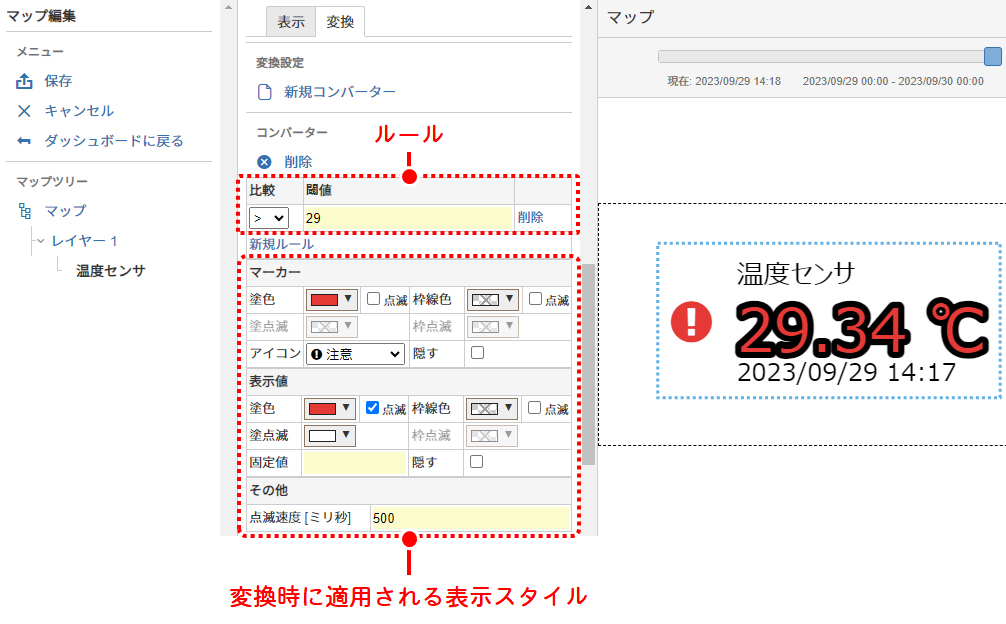Open the アイコン dropdown showing 注意
Image resolution: width=1006 pixels, height=624 pixels.
[355, 354]
